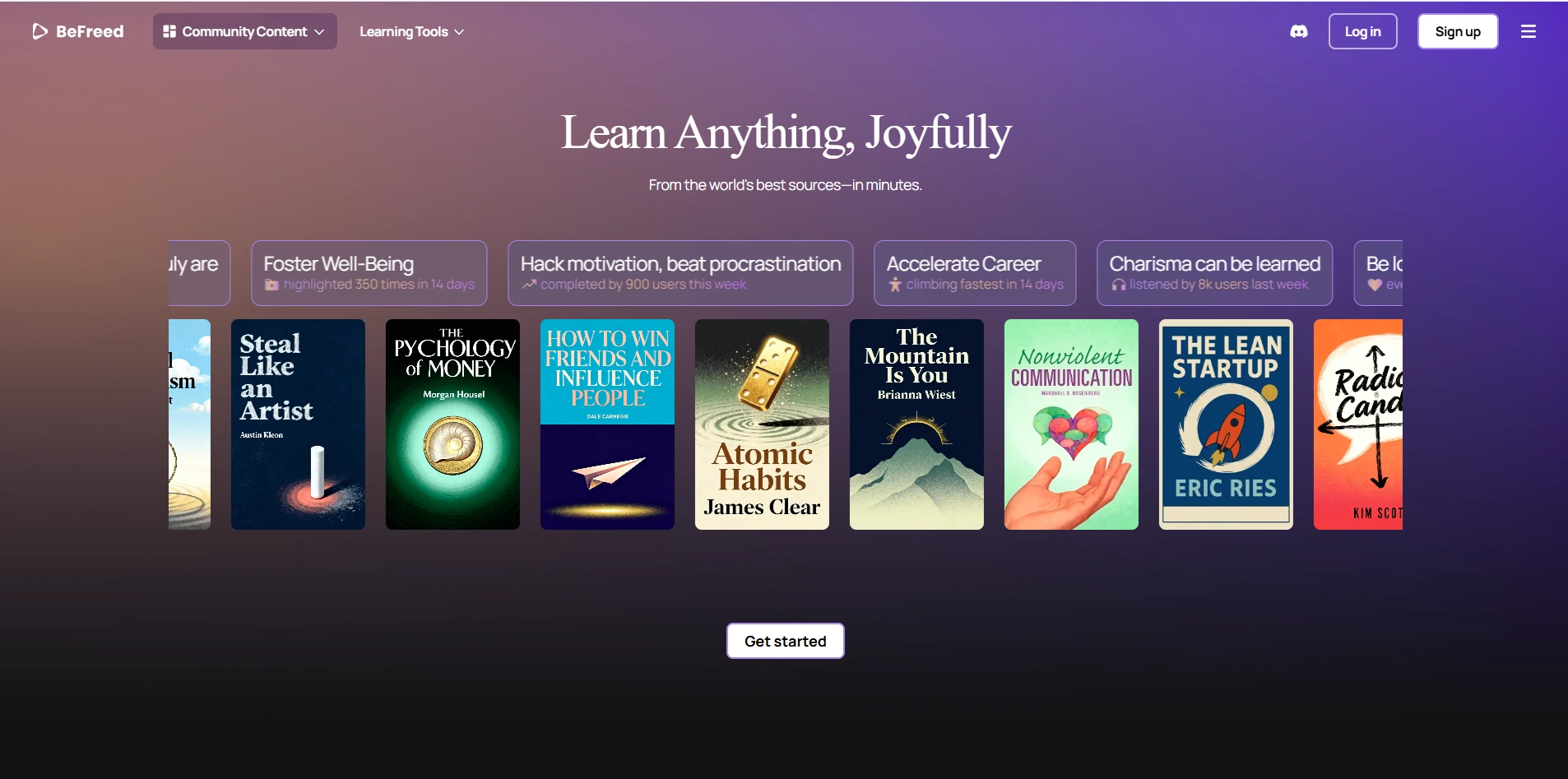1568x779 pixels.
Task: Open the Atomic Habits book cover
Action: tap(762, 424)
